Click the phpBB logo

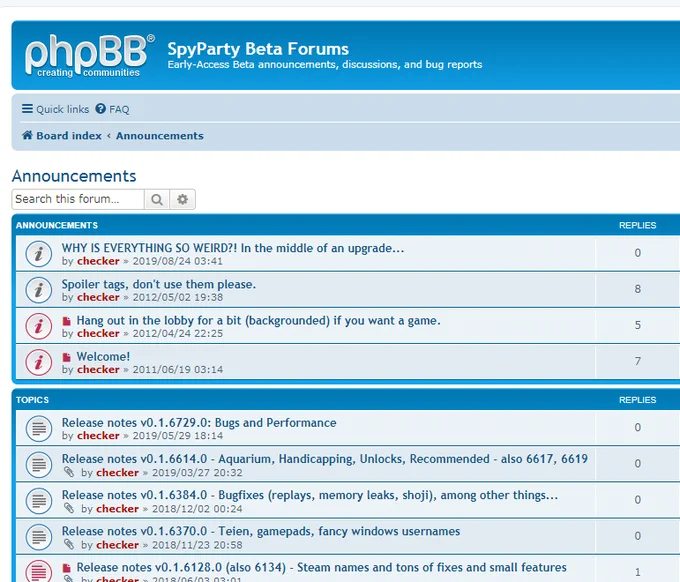point(89,56)
